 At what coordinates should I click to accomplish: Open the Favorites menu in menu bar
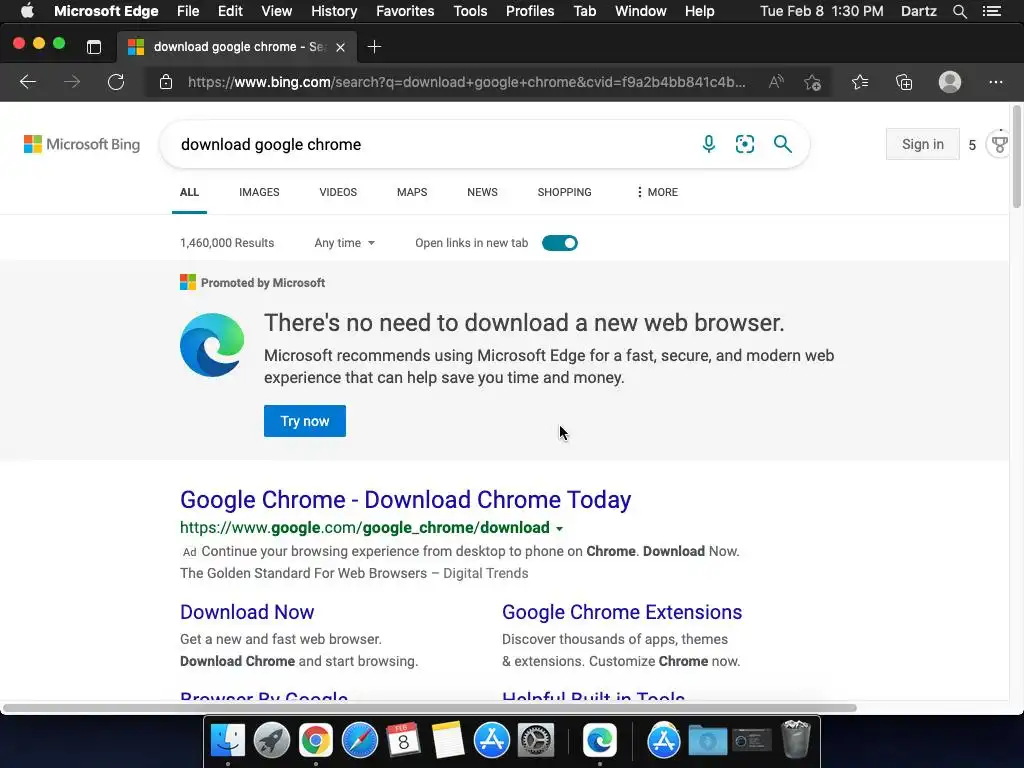(405, 11)
